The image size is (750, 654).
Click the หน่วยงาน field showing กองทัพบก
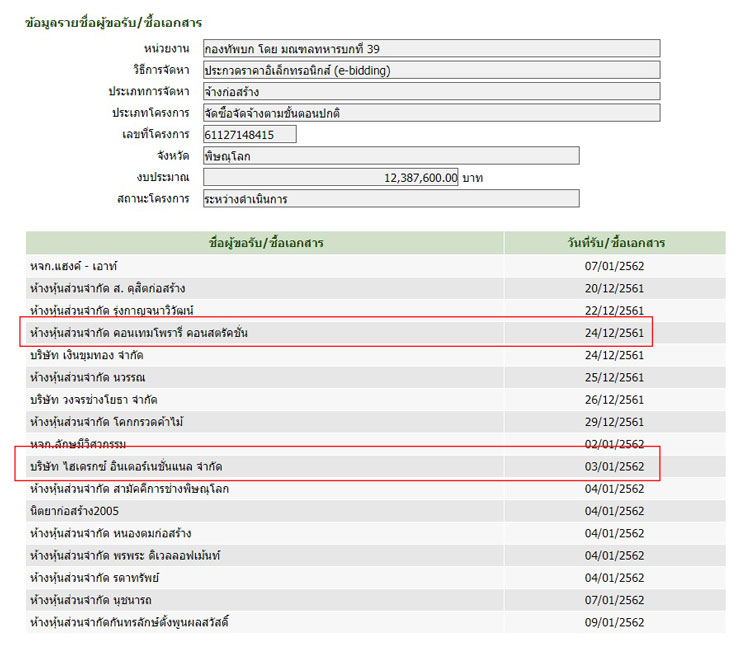click(430, 48)
